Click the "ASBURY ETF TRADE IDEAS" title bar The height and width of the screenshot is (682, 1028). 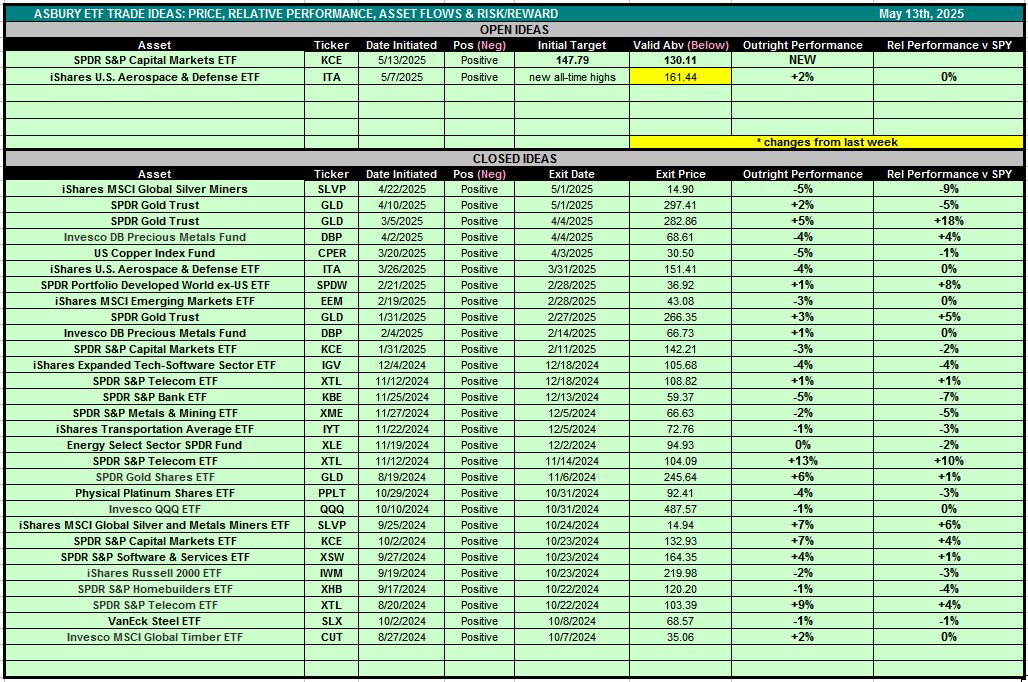(x=296, y=14)
